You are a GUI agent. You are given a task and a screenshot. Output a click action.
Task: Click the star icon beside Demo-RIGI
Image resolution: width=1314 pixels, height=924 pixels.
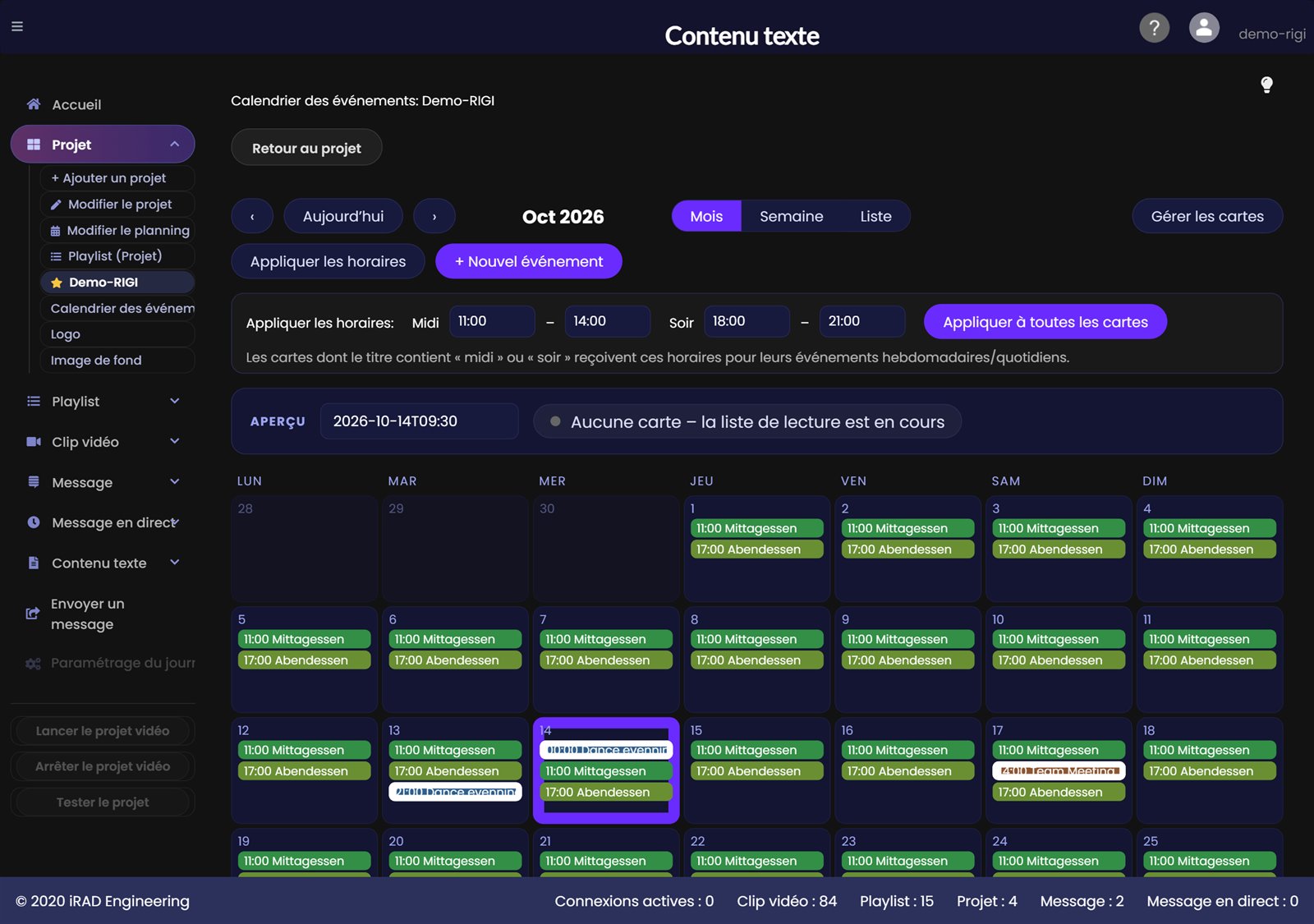coord(57,283)
